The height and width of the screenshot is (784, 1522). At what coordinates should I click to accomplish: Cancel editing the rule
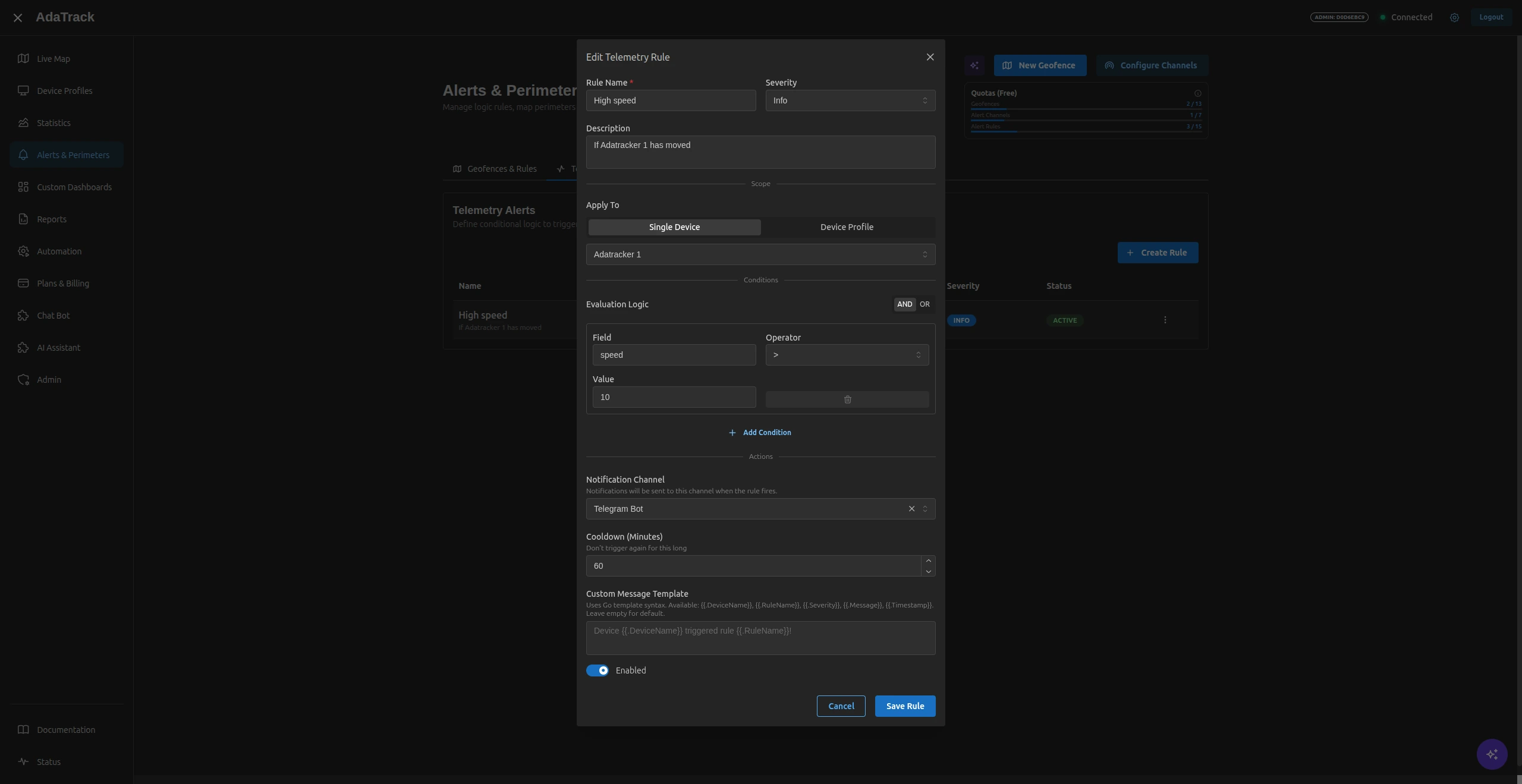[x=841, y=706]
